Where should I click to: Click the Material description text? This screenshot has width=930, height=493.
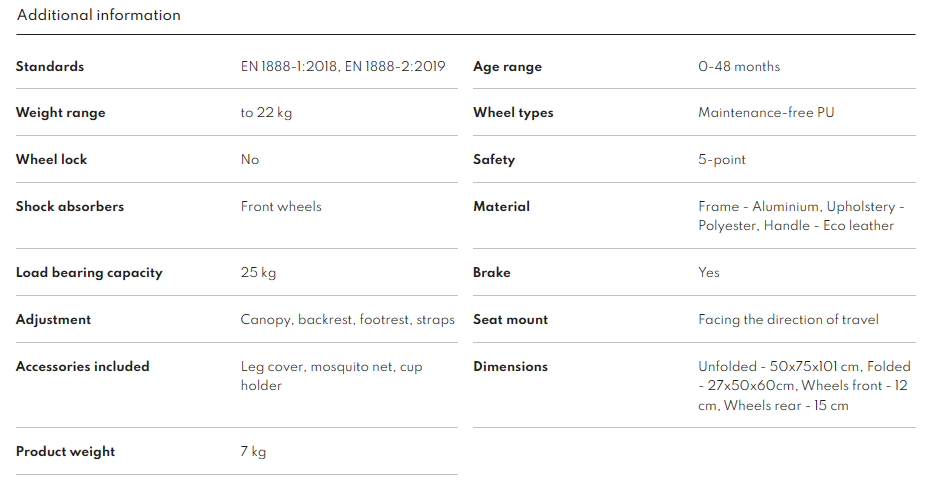click(x=800, y=216)
